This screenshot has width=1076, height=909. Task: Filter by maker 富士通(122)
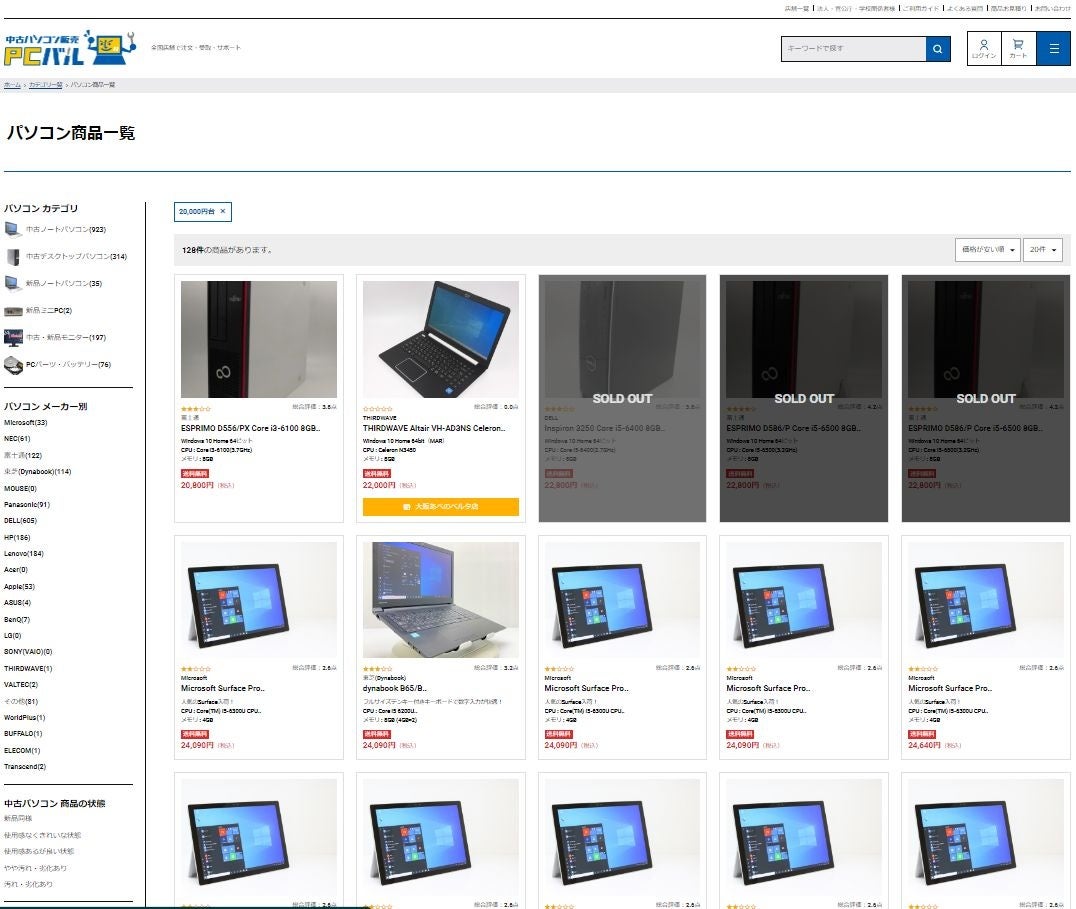click(23, 456)
